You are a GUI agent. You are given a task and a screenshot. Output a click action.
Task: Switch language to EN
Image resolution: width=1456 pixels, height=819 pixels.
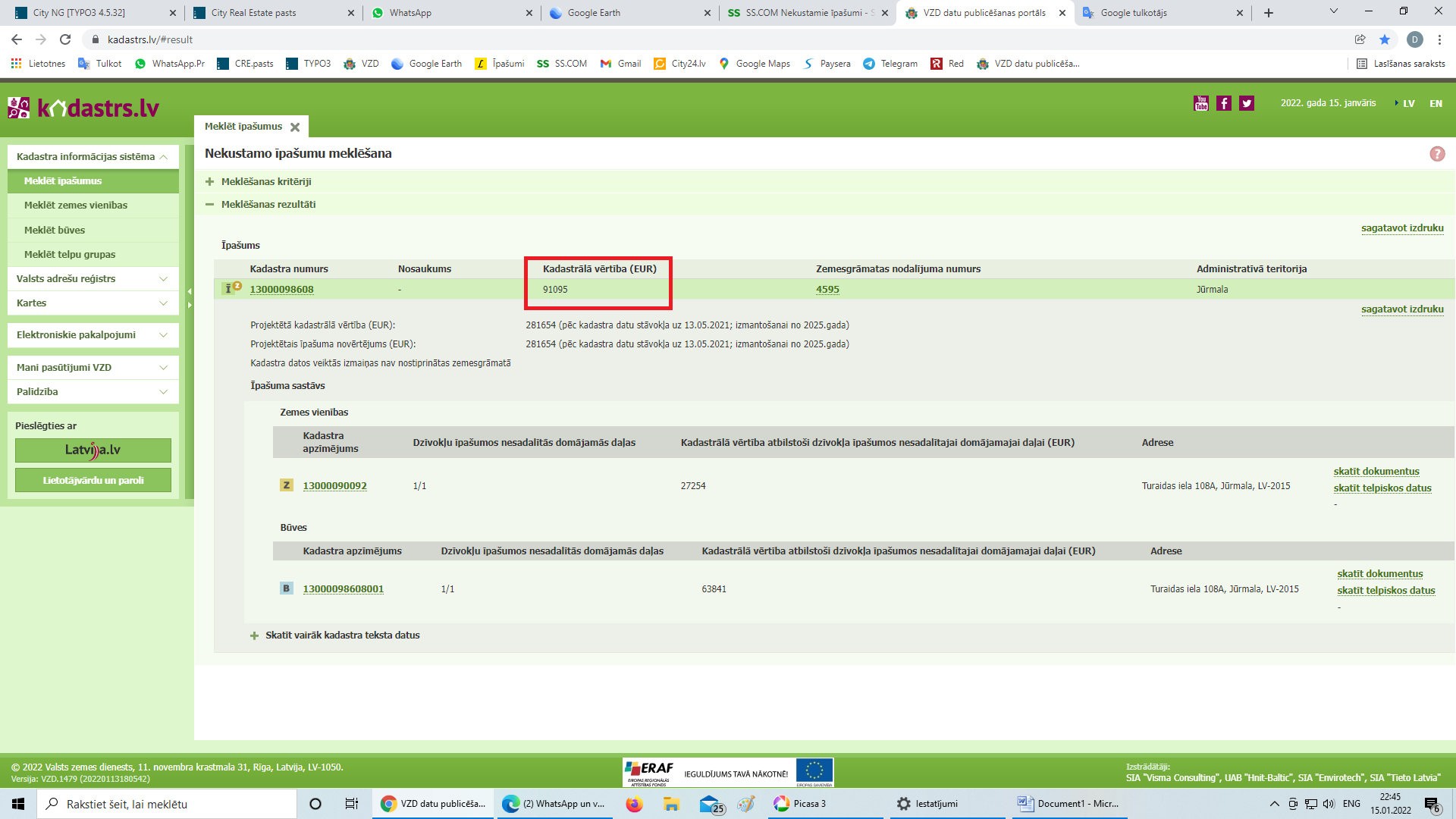pos(1436,103)
